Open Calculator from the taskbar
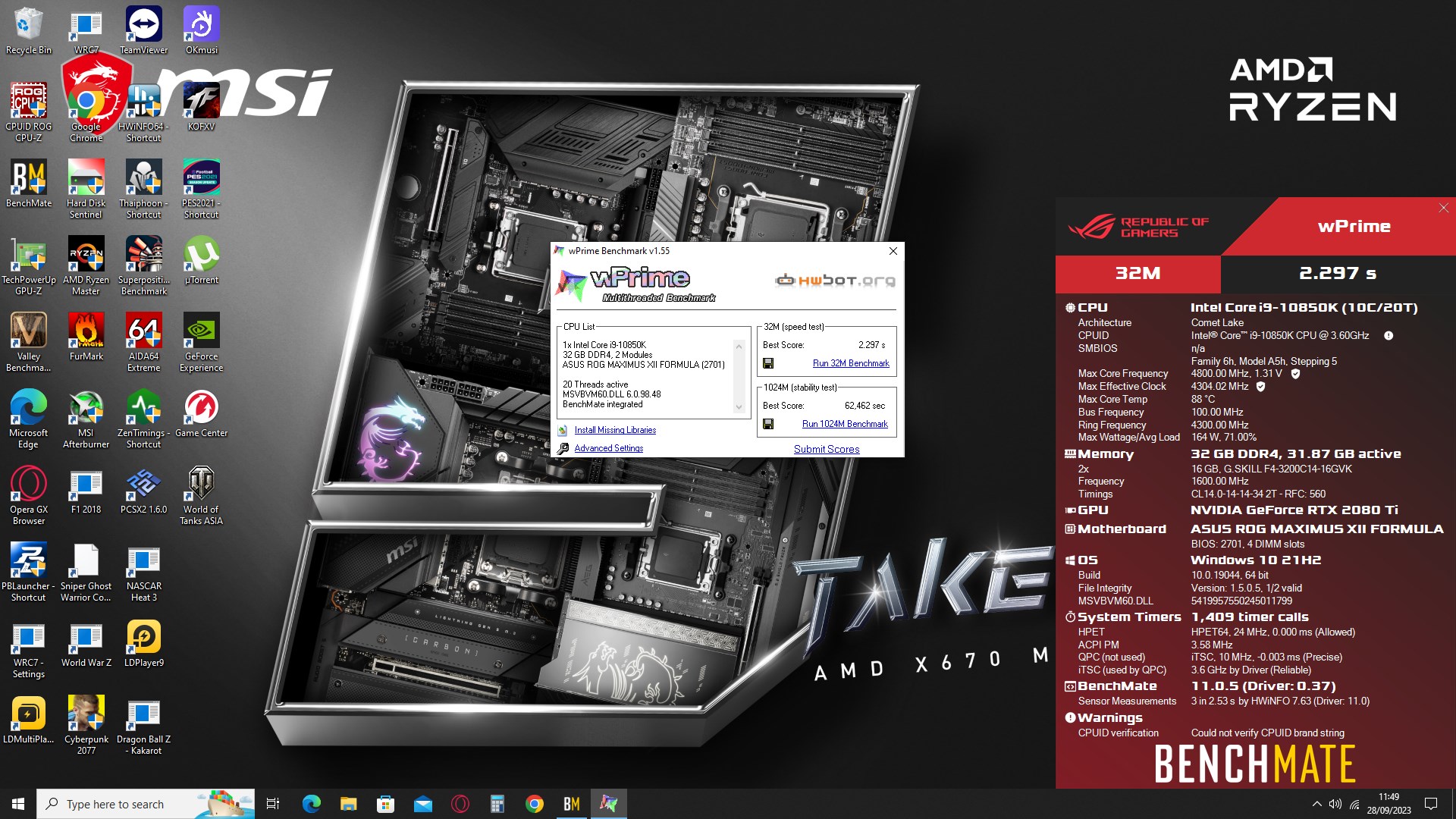Screen dimensions: 1456x819 497,804
